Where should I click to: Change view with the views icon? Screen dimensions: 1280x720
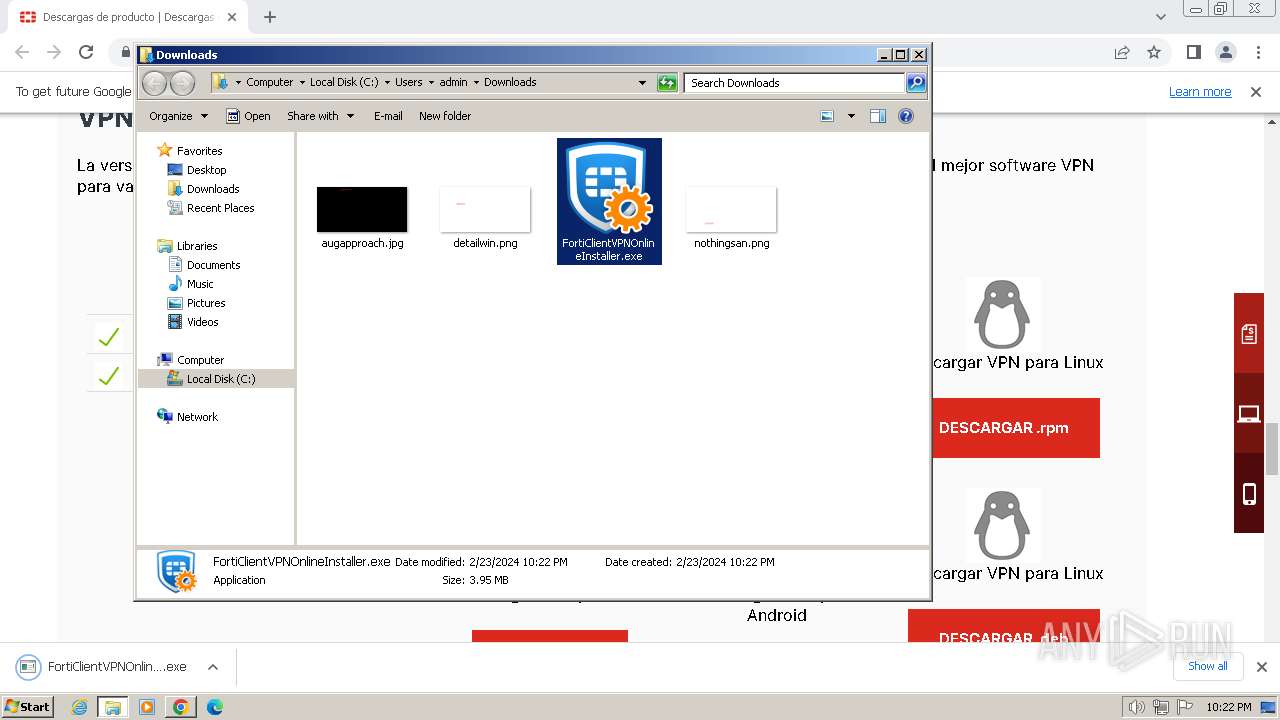pyautogui.click(x=827, y=116)
